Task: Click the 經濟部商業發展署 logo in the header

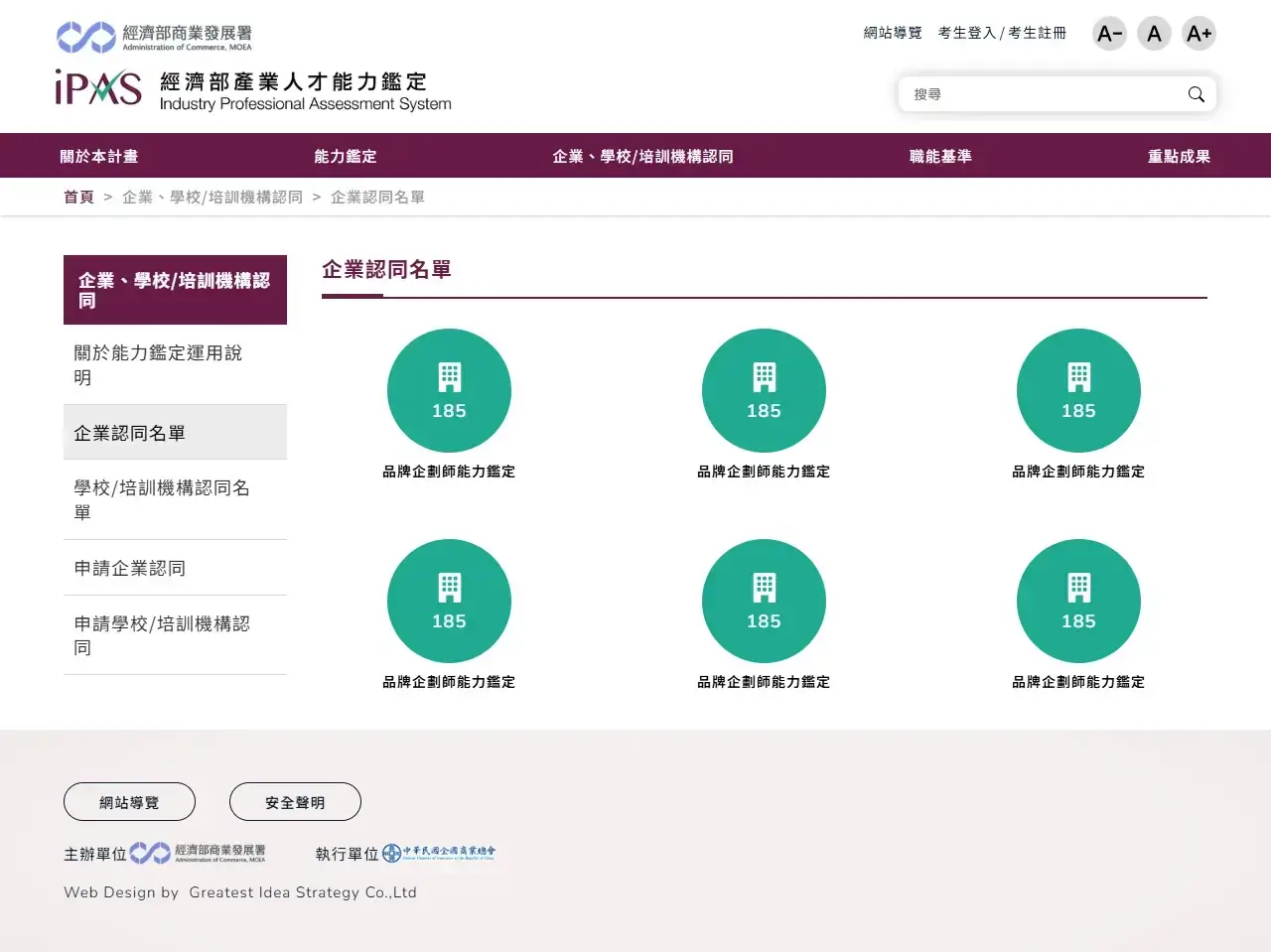Action: 154,37
